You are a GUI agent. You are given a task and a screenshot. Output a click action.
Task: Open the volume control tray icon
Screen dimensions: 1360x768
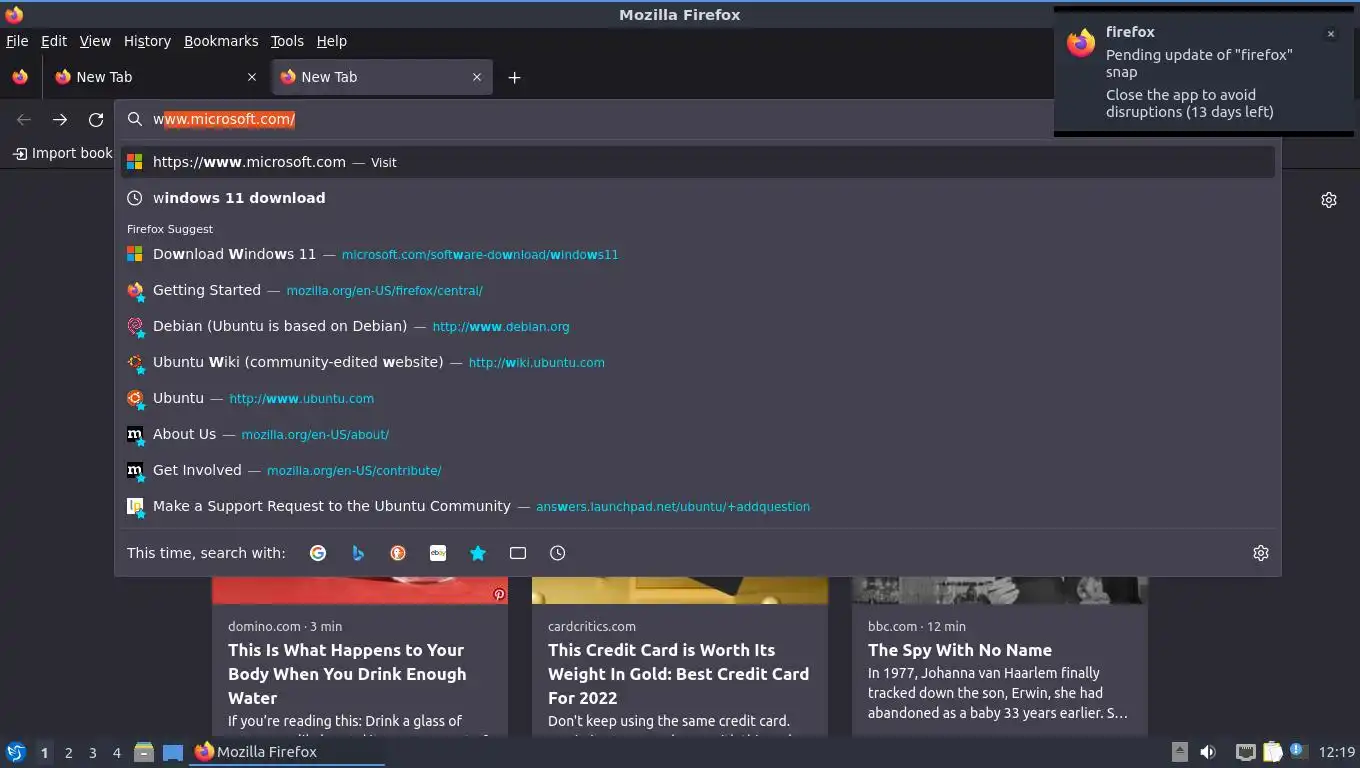(x=1208, y=752)
